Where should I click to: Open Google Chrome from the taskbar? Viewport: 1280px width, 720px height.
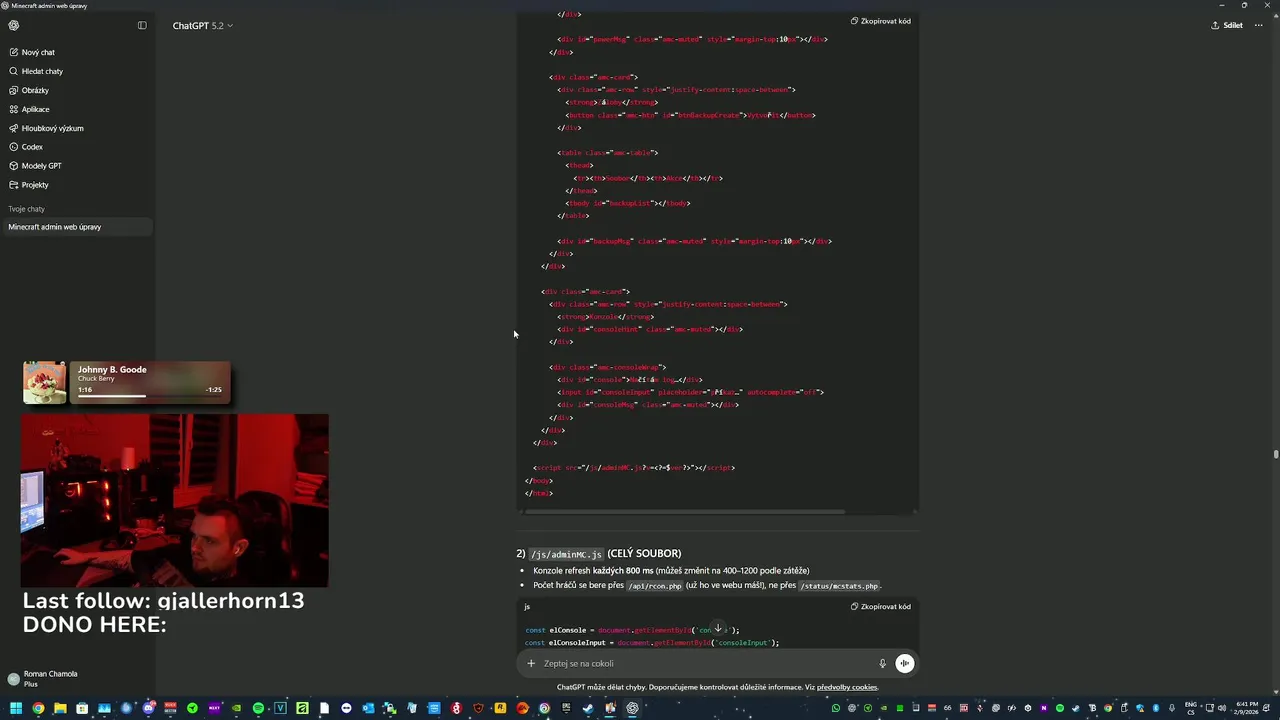[38, 708]
